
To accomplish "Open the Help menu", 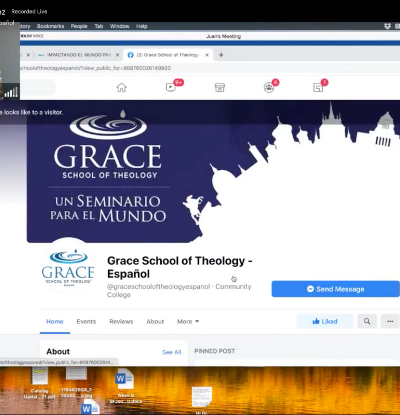I will tap(142, 26).
